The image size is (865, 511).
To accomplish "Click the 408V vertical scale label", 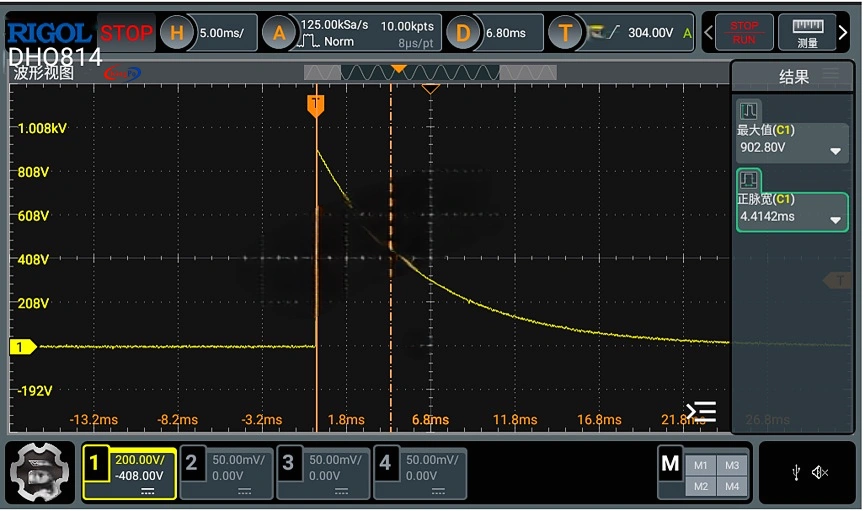I will 33,259.
